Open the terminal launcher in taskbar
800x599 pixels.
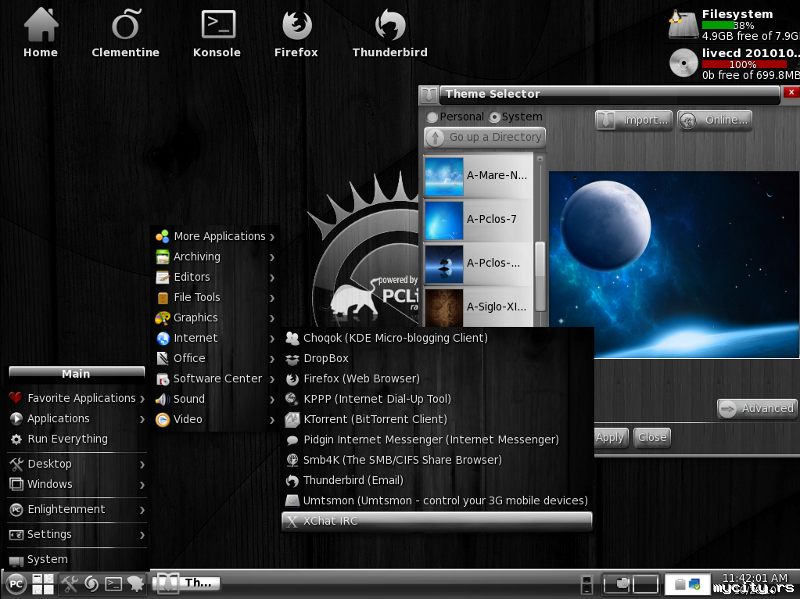(x=113, y=584)
